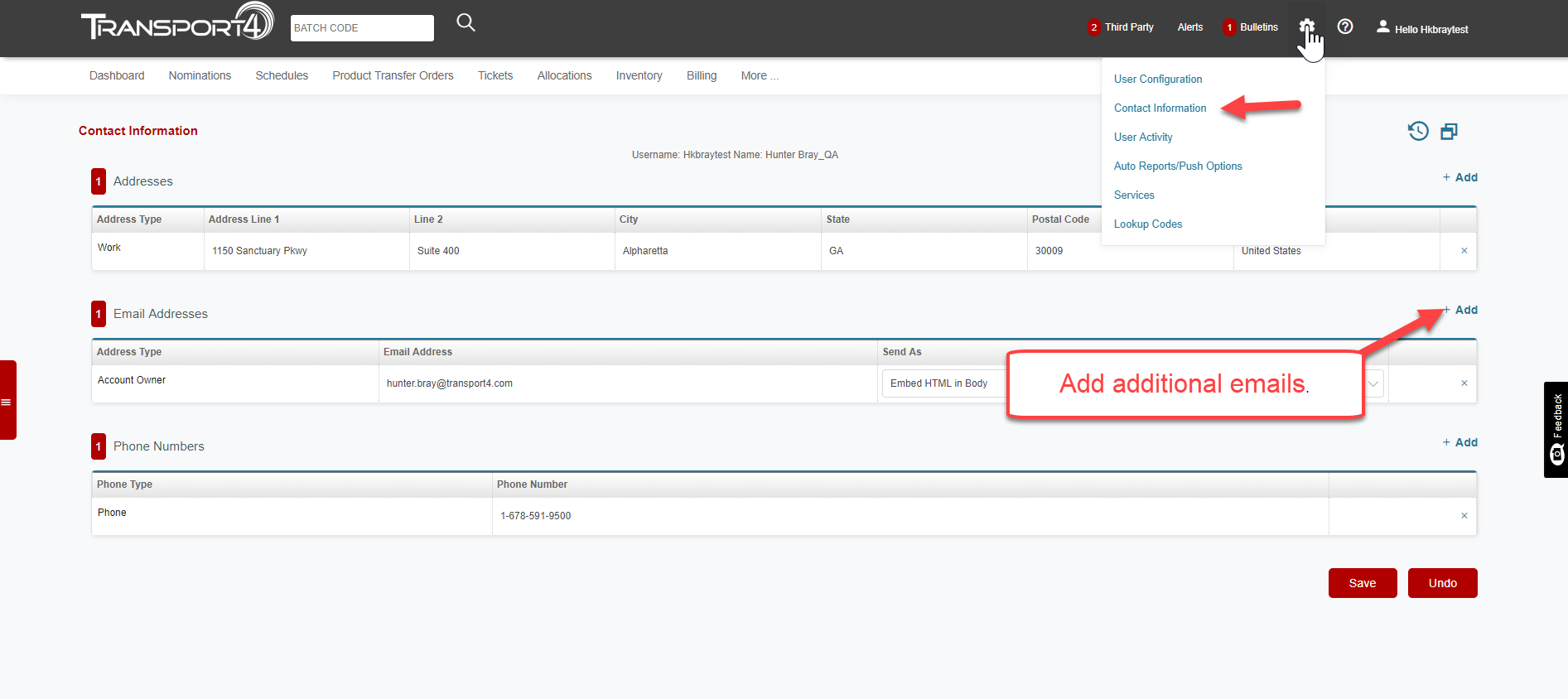1568x699 pixels.
Task: Remove the Account Owner email row
Action: pos(1464,383)
